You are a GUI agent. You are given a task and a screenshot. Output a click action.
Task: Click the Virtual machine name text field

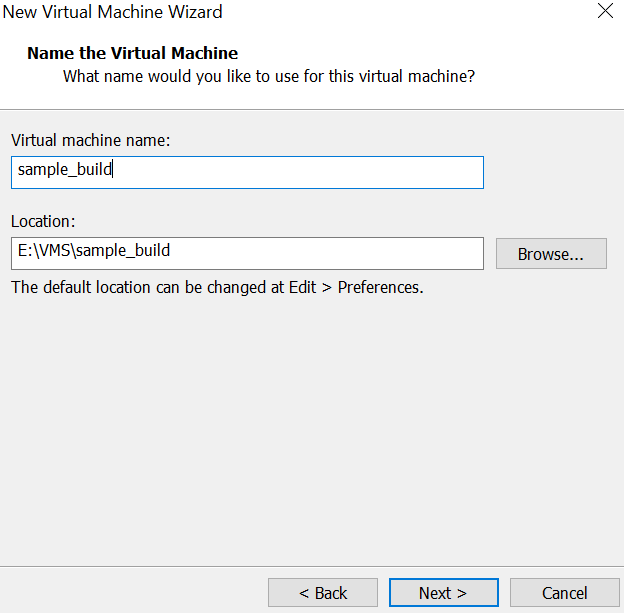point(300,172)
